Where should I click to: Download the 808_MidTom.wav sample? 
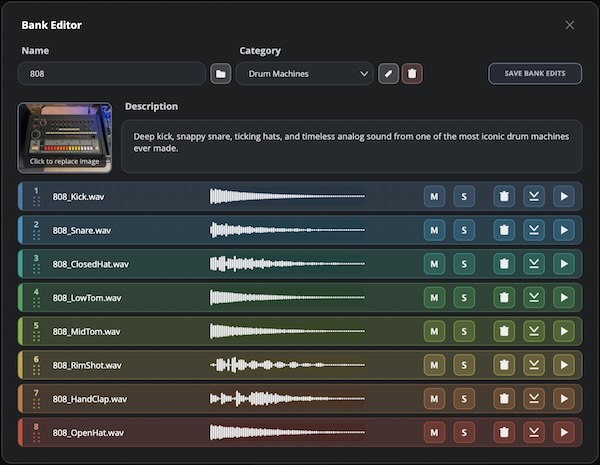534,331
